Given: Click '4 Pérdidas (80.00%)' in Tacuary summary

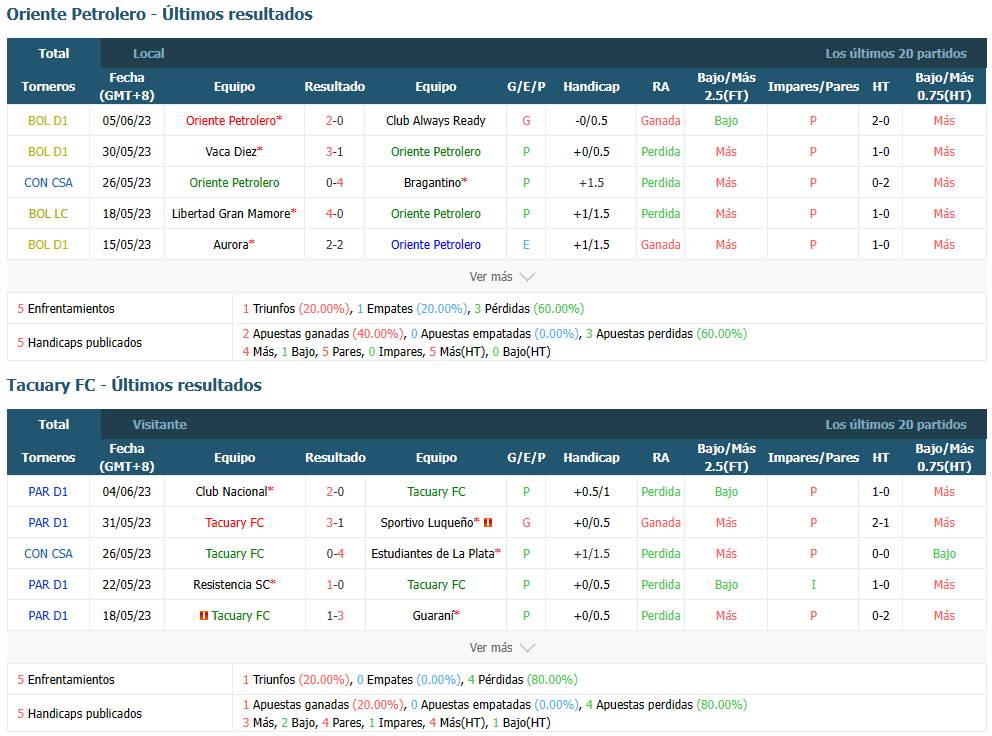Looking at the screenshot, I should (523, 679).
